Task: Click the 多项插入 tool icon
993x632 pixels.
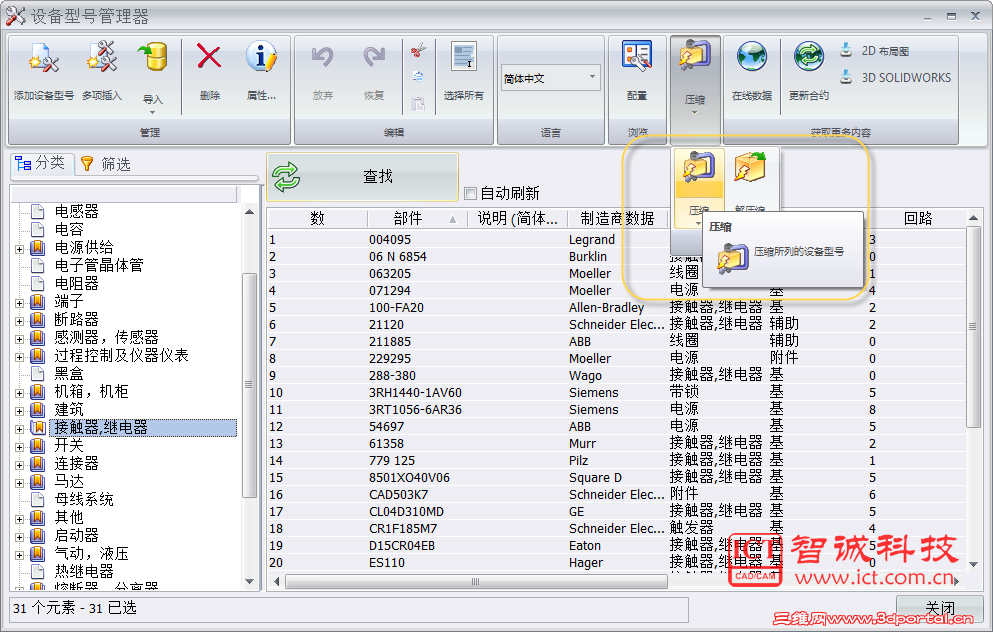Action: (102, 58)
